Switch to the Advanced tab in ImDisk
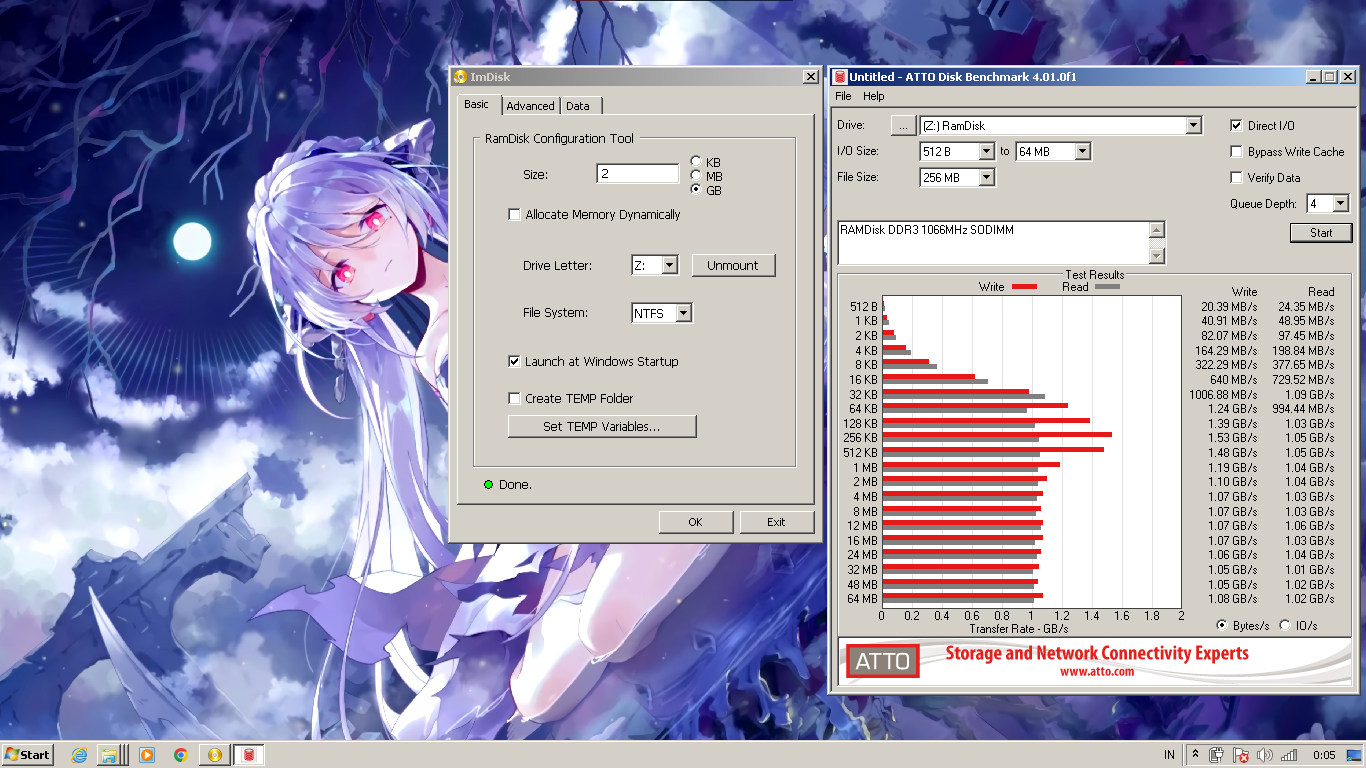The image size is (1366, 768). coord(530,106)
